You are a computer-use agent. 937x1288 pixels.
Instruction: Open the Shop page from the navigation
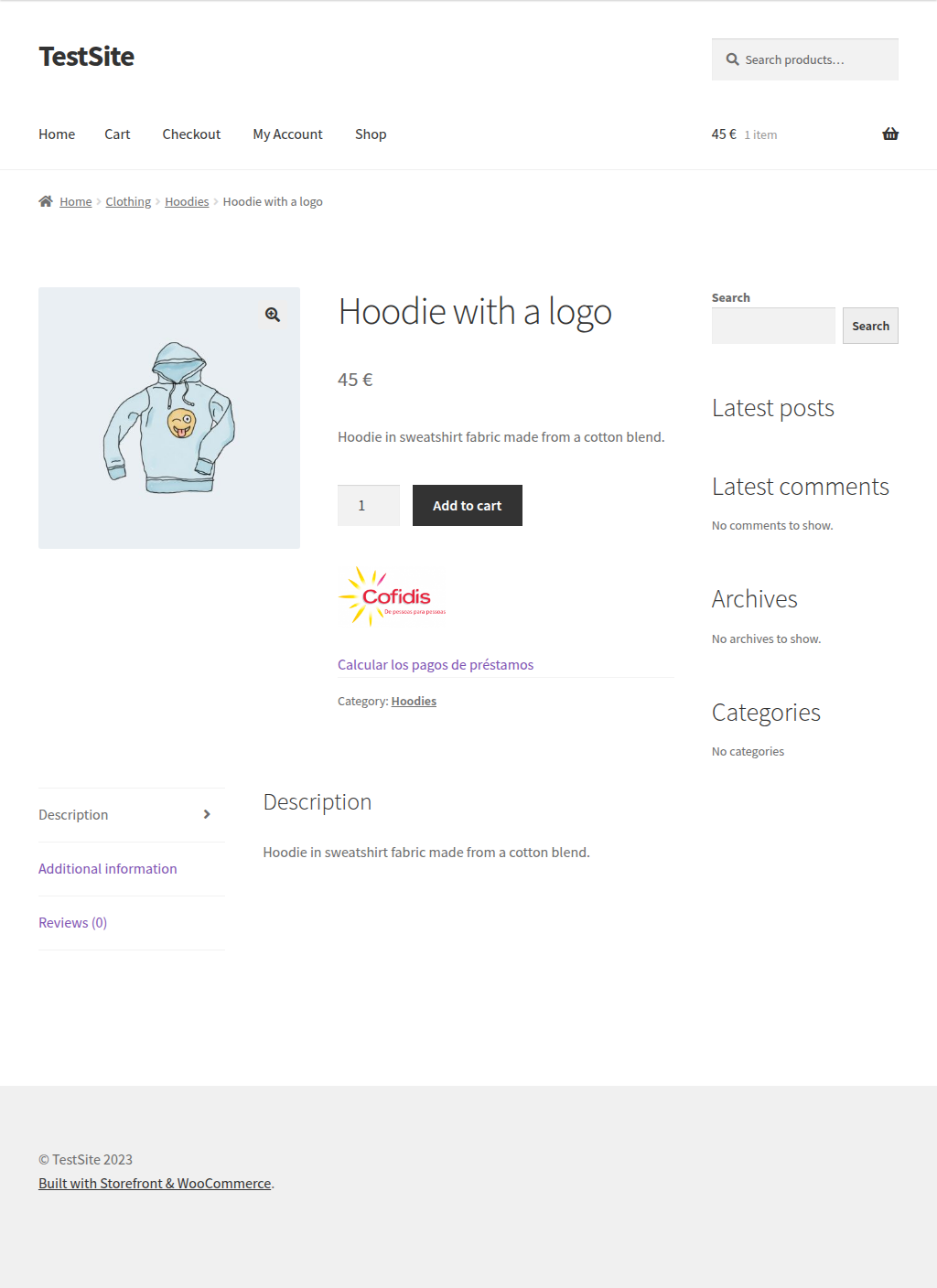coord(371,134)
